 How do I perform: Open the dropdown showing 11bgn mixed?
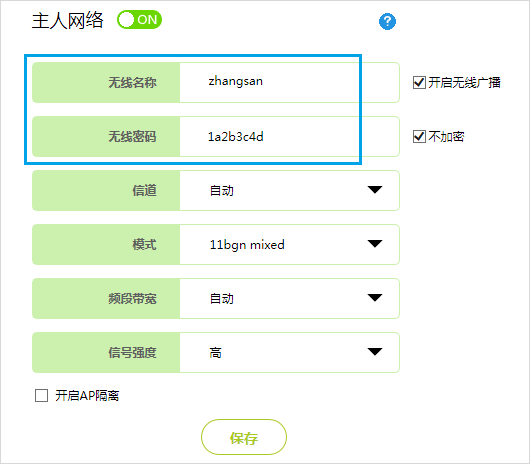coord(289,244)
